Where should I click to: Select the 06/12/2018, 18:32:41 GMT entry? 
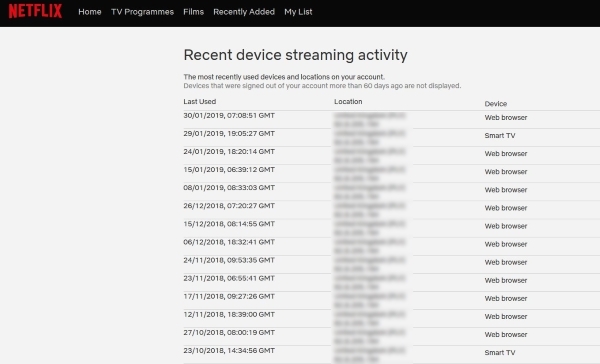coord(229,242)
